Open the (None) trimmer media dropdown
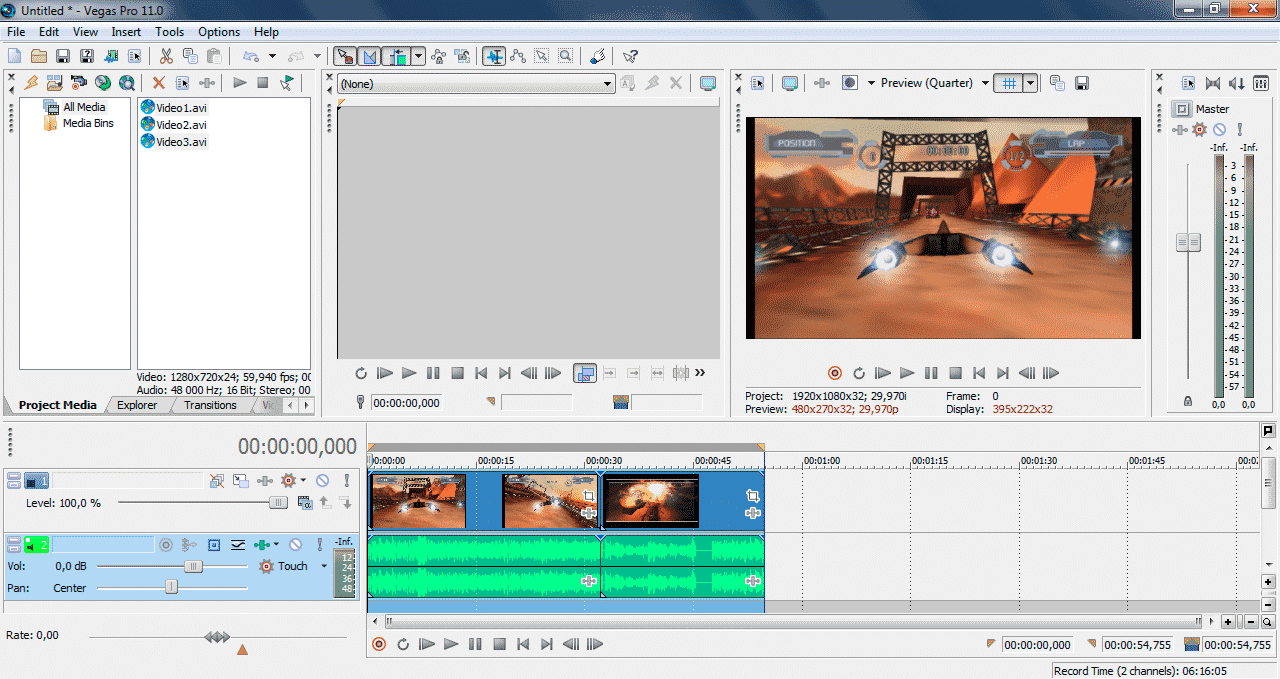The height and width of the screenshot is (679, 1280). coord(607,84)
